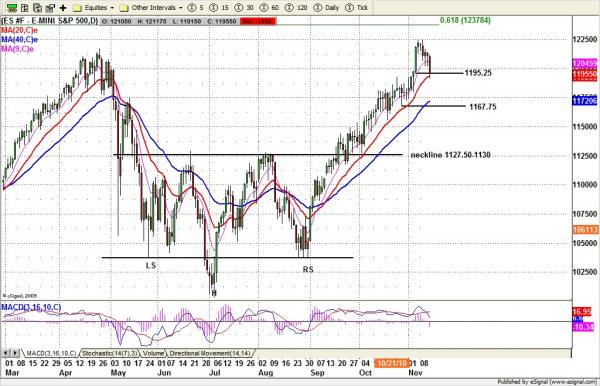600x386 pixels.
Task: Click the Jul month label on time axis
Action: point(215,373)
